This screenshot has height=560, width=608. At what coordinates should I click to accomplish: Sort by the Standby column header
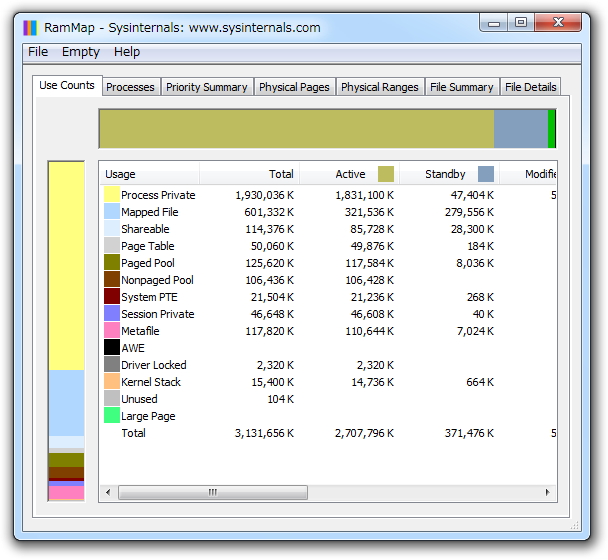449,174
